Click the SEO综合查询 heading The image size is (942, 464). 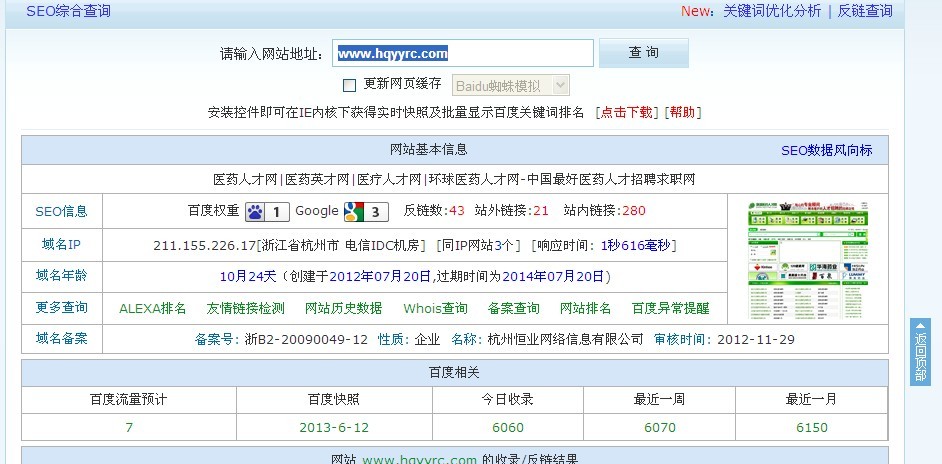click(68, 11)
